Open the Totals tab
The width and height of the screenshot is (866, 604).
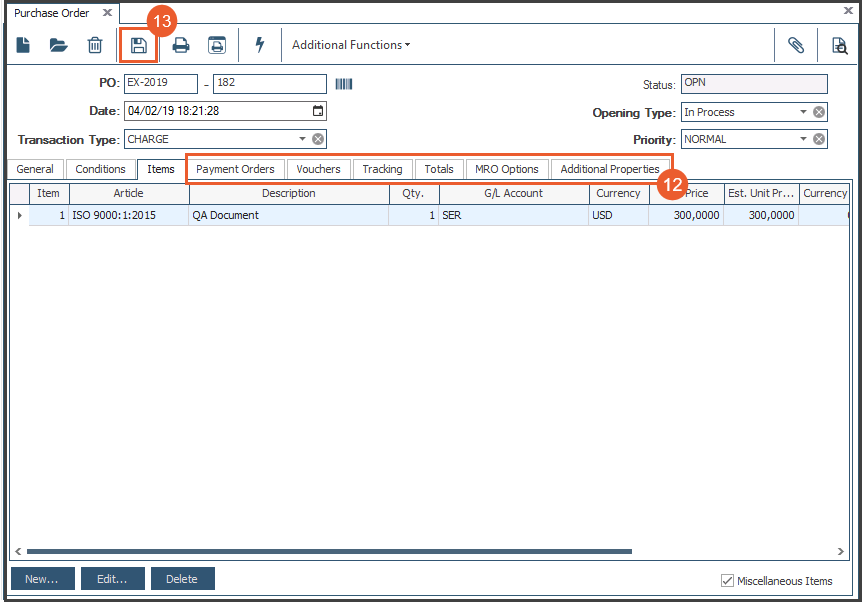pos(439,169)
